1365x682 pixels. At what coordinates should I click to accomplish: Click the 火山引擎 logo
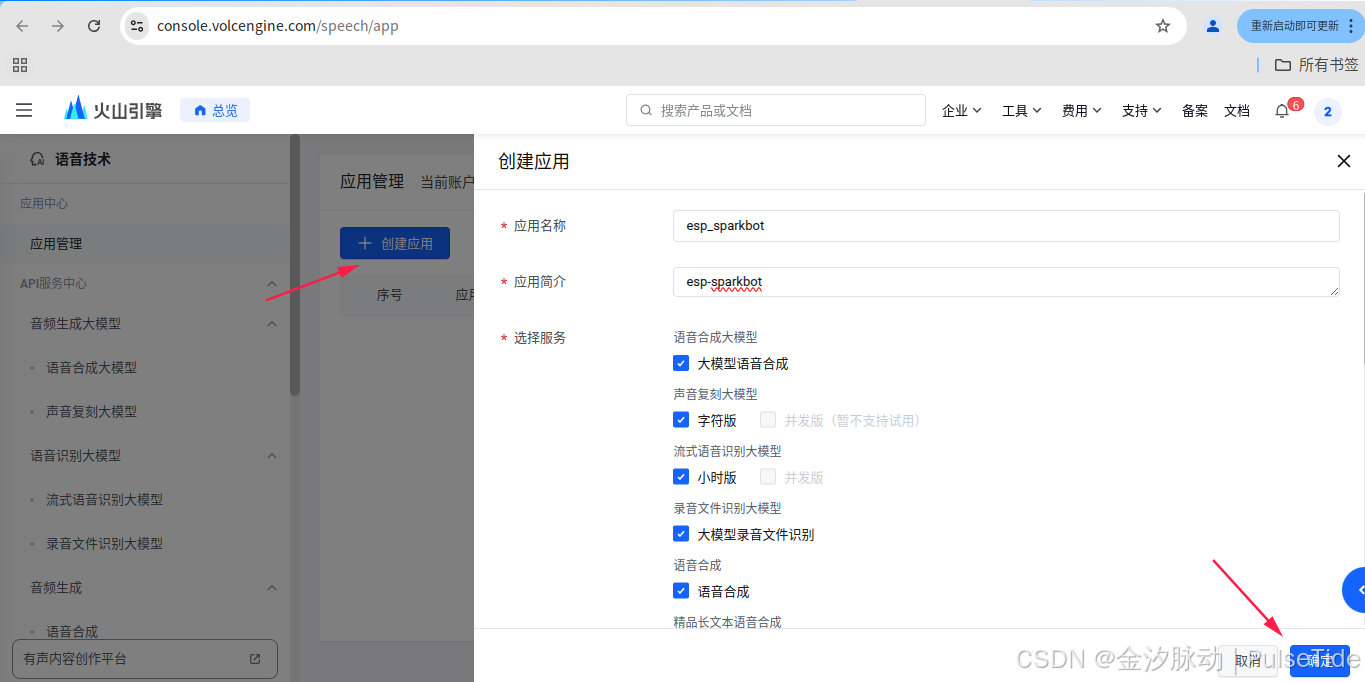point(113,110)
